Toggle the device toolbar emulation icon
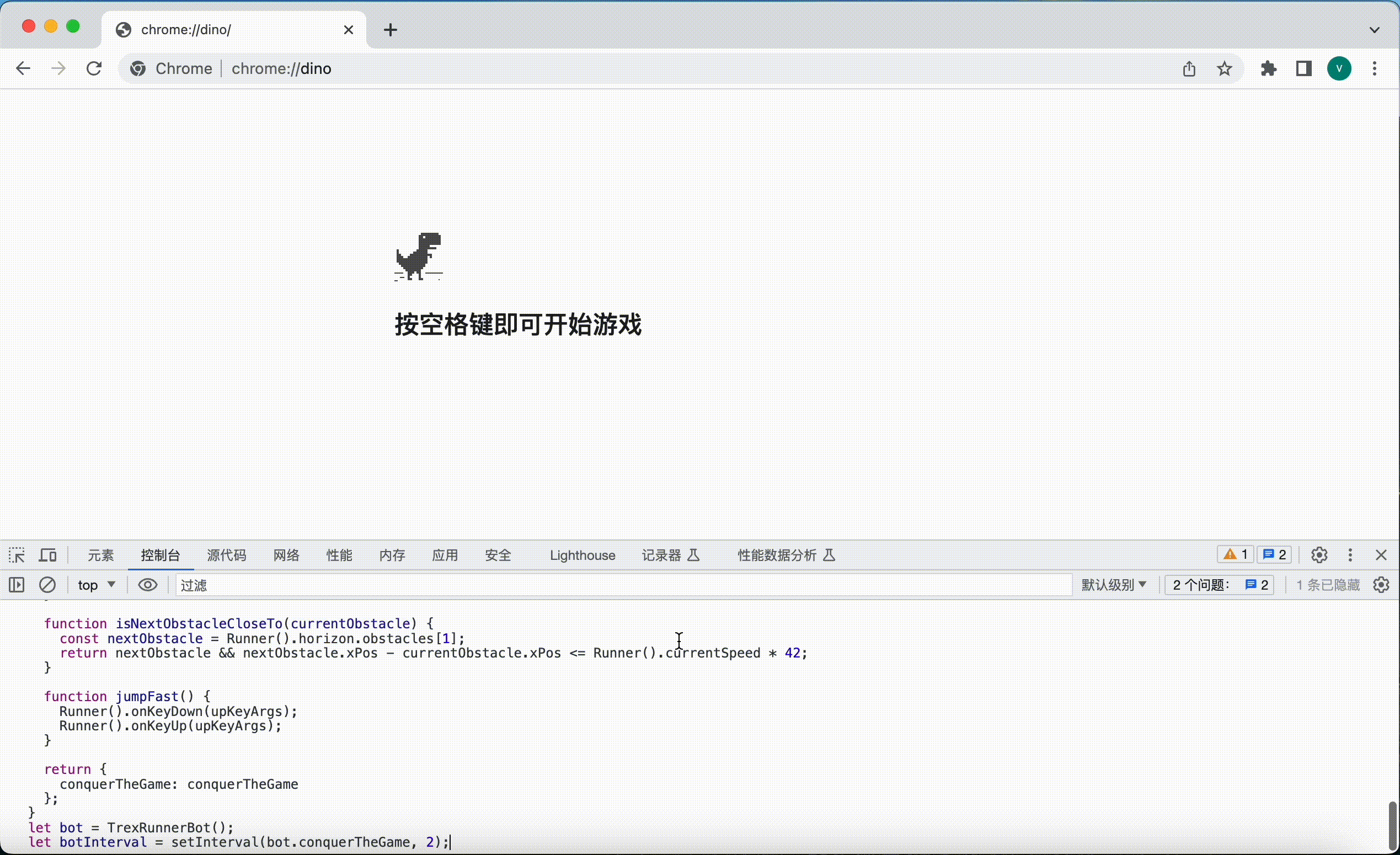 [x=48, y=555]
